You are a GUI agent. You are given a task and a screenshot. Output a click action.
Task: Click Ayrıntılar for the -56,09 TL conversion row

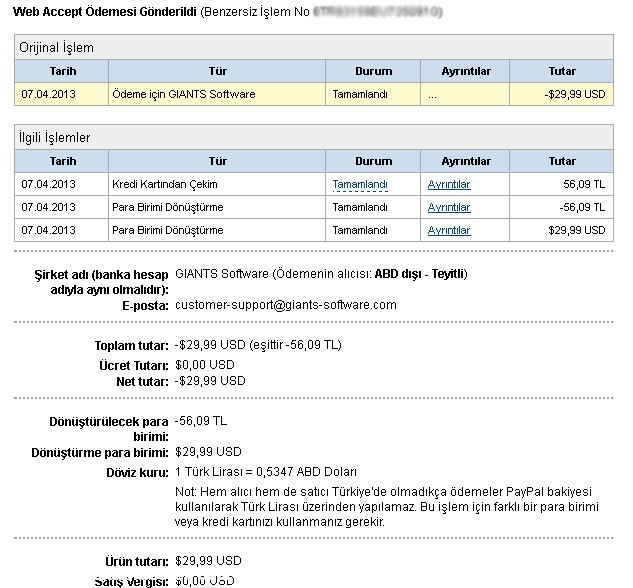click(448, 207)
